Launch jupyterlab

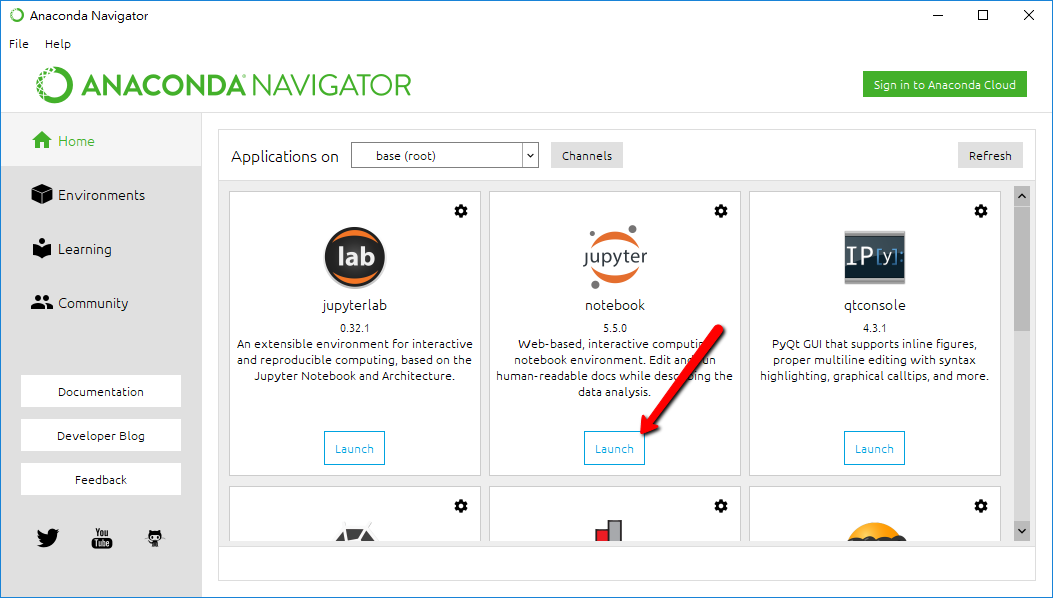coord(355,448)
